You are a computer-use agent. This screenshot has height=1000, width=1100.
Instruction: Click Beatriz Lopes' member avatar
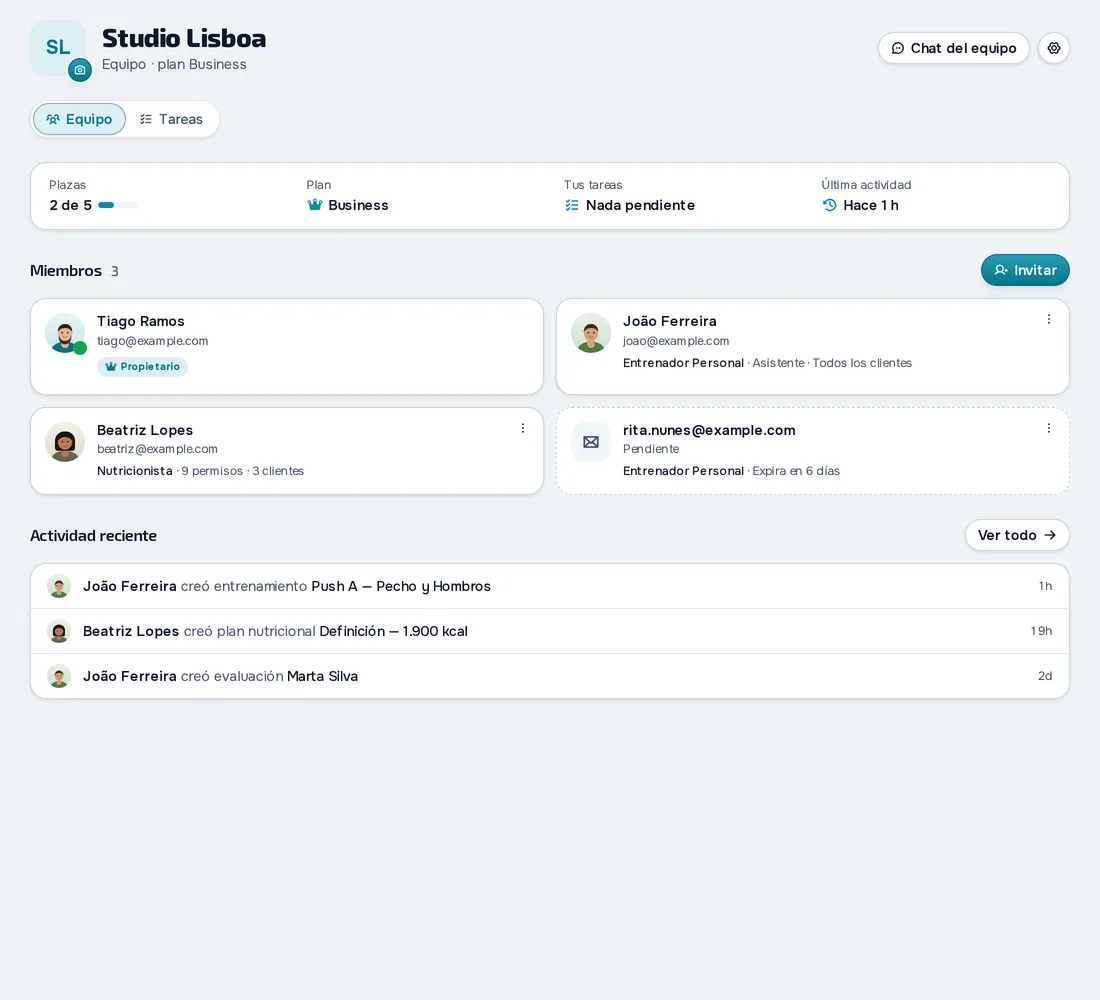[65, 442]
